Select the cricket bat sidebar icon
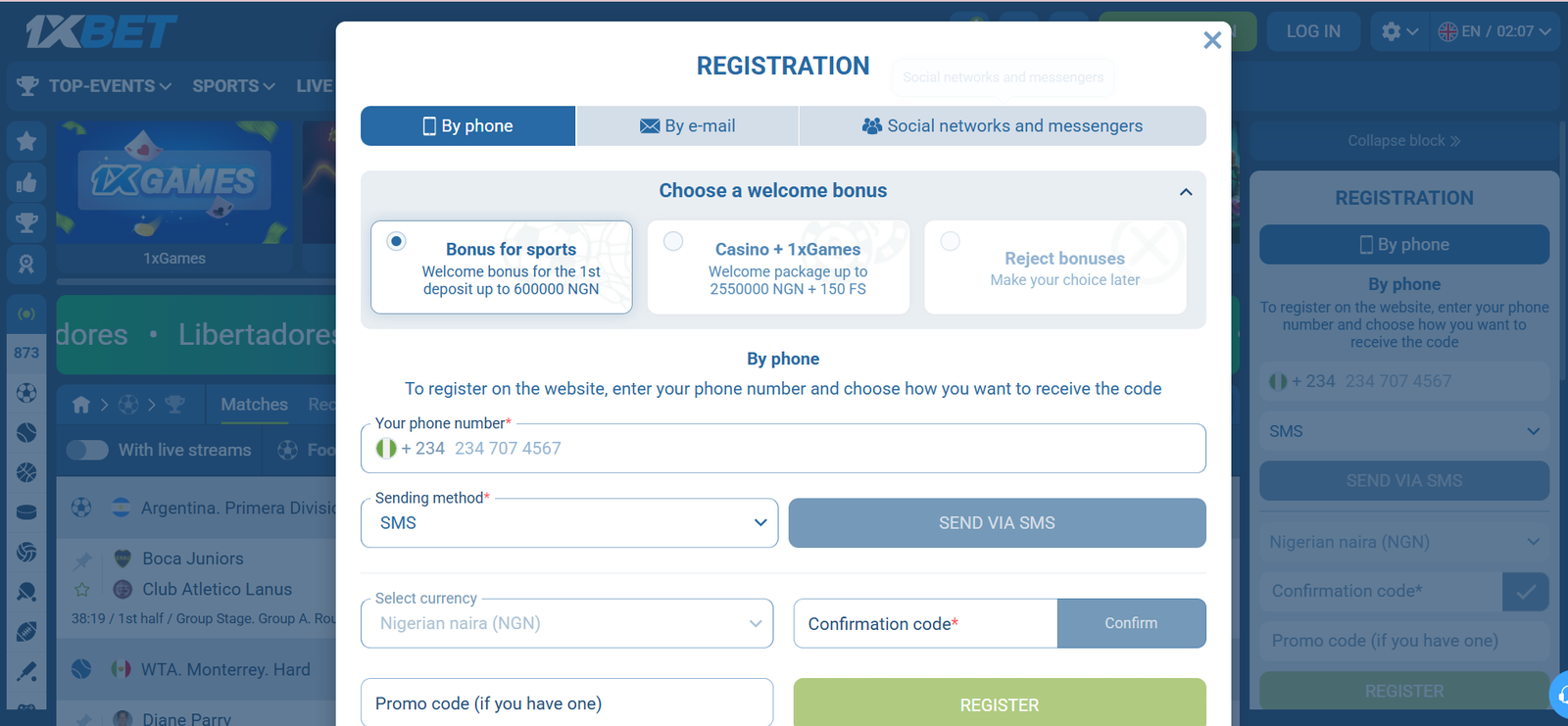This screenshot has width=1568, height=726. [26, 672]
